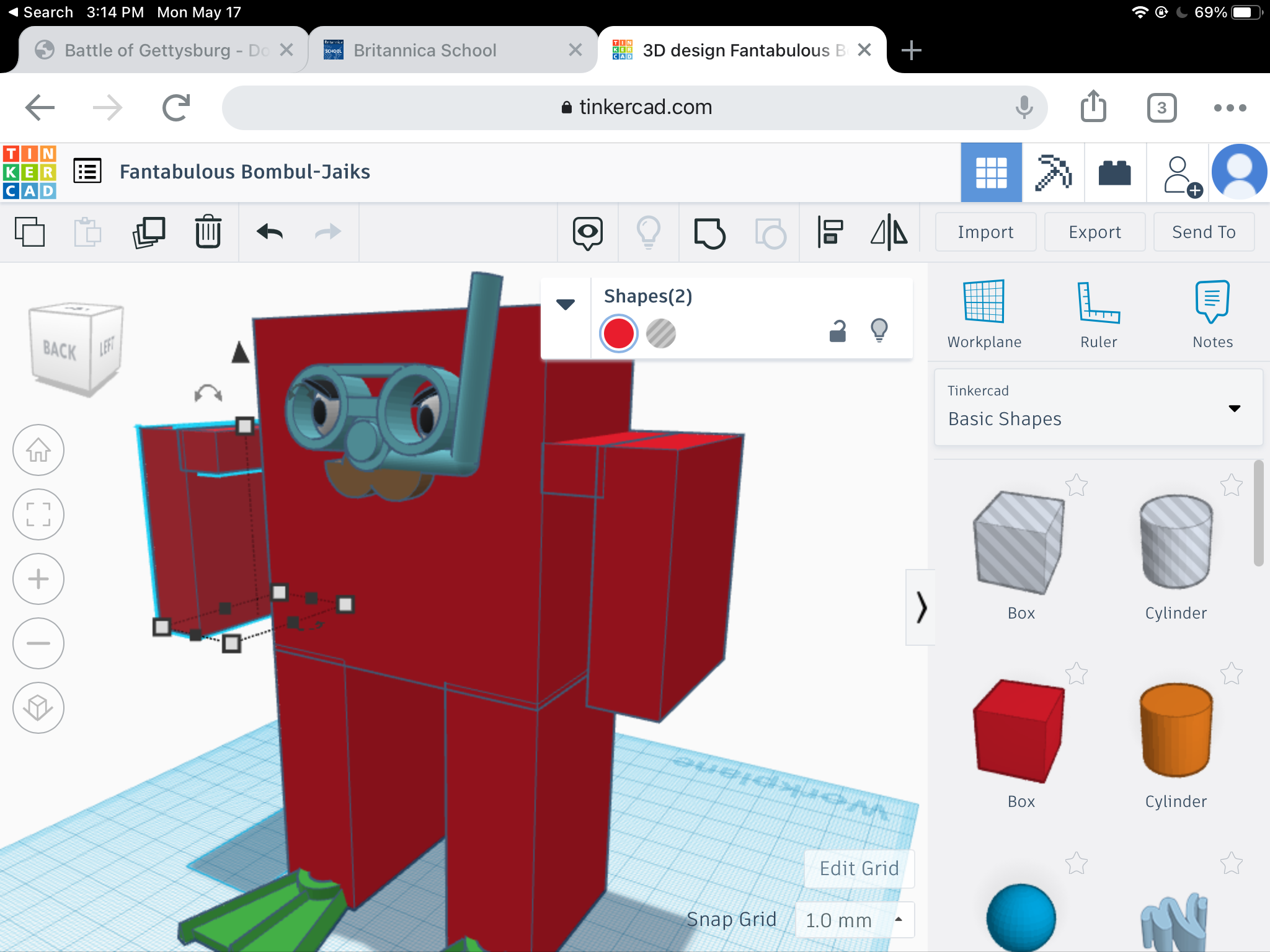Select the Mirror tool
Viewport: 1270px width, 952px height.
click(x=889, y=232)
